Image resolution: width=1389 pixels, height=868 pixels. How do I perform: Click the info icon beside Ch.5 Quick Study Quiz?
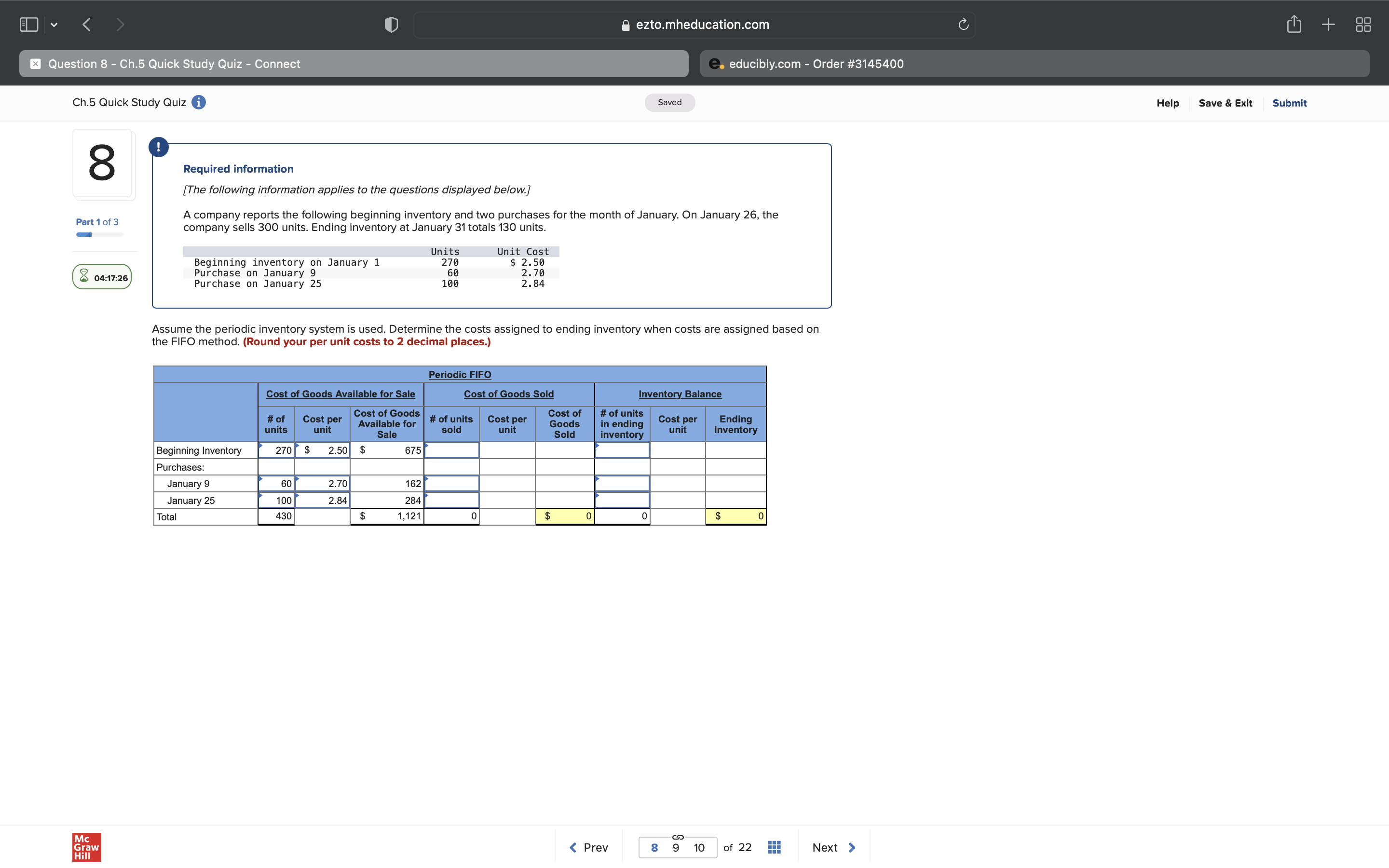198,102
